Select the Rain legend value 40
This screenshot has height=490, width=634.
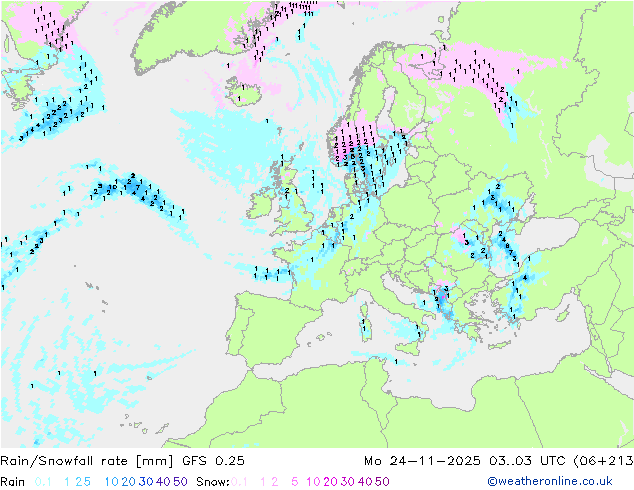[163, 482]
